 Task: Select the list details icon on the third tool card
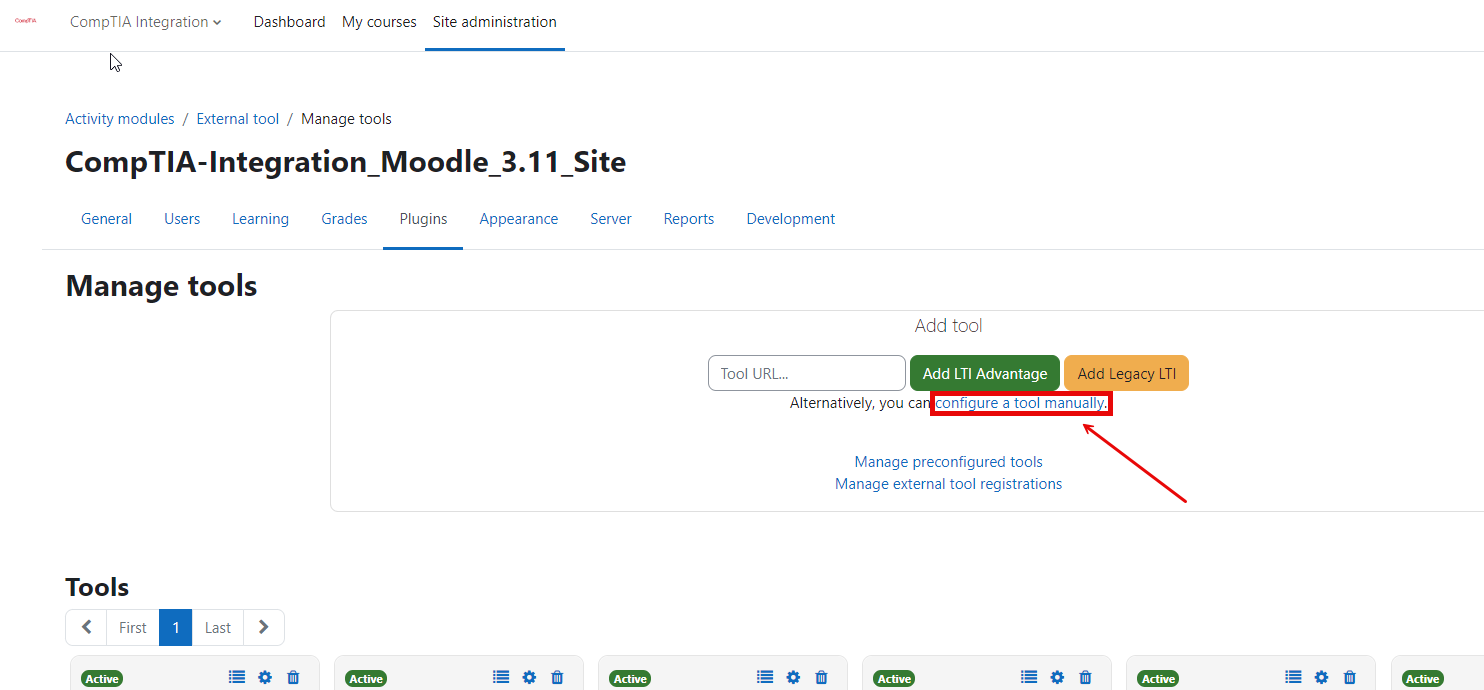(x=765, y=677)
